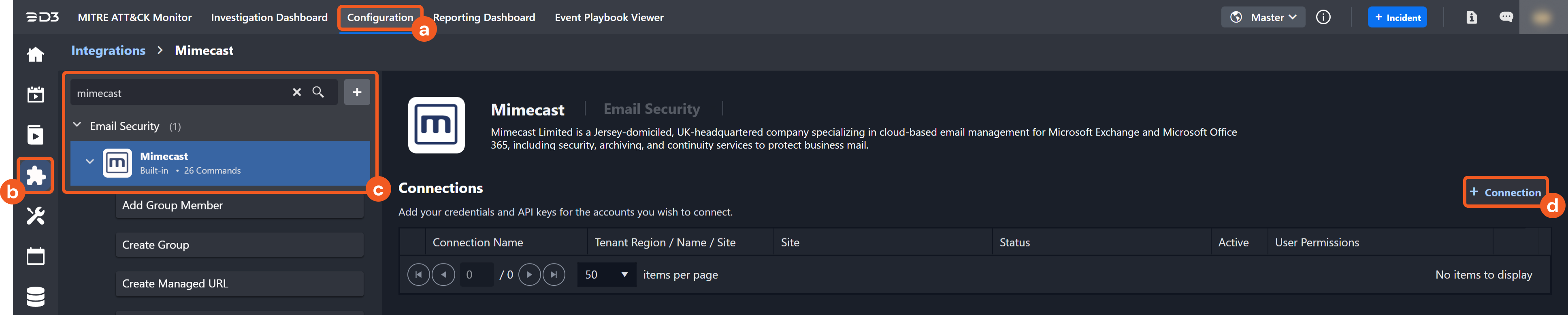Screen dimensions: 1568x315
Task: Open the chat bubble icon
Action: point(1505,17)
